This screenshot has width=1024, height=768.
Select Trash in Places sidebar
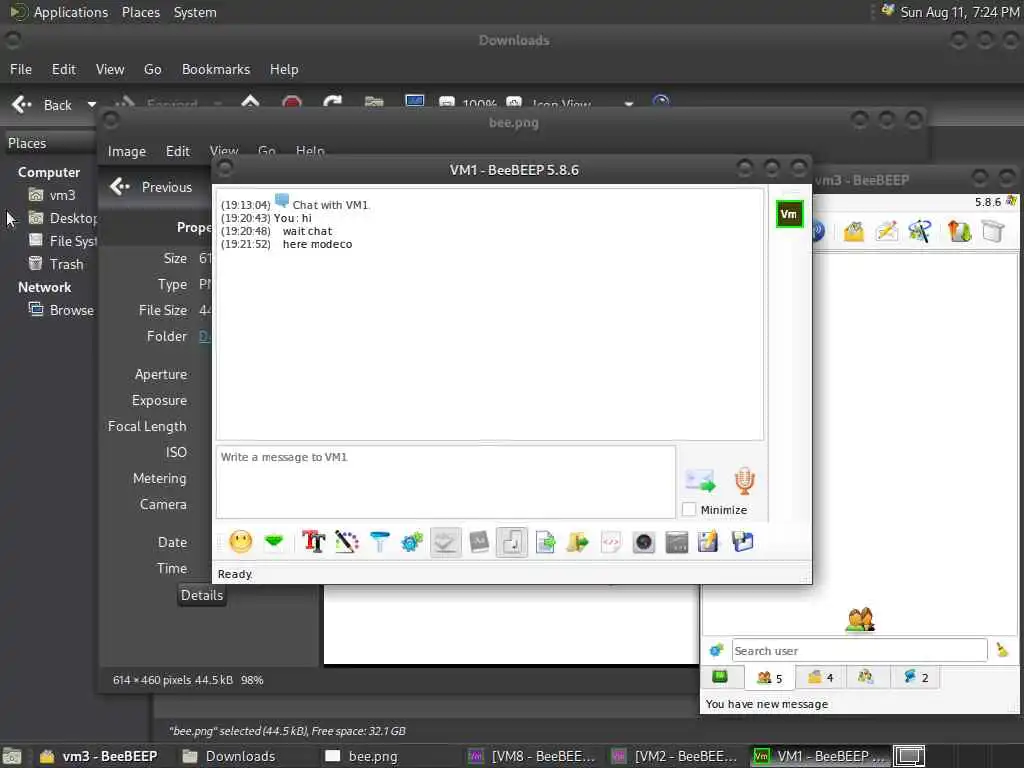(x=56, y=264)
